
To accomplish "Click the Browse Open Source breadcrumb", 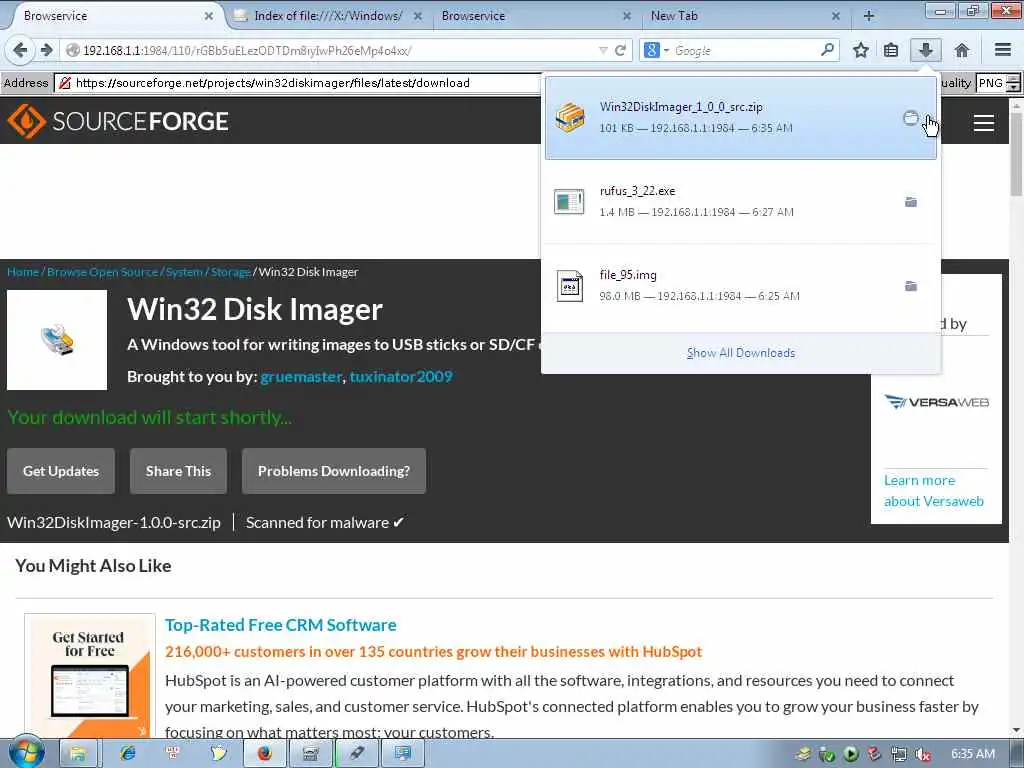I will [103, 272].
